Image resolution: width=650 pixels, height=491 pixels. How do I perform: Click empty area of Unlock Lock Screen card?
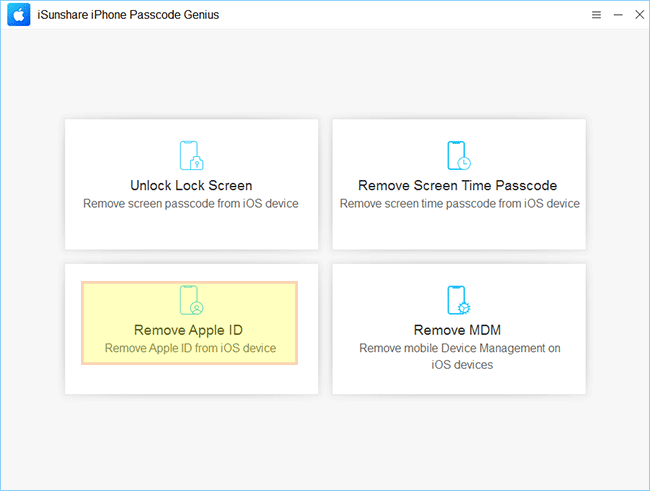192,230
